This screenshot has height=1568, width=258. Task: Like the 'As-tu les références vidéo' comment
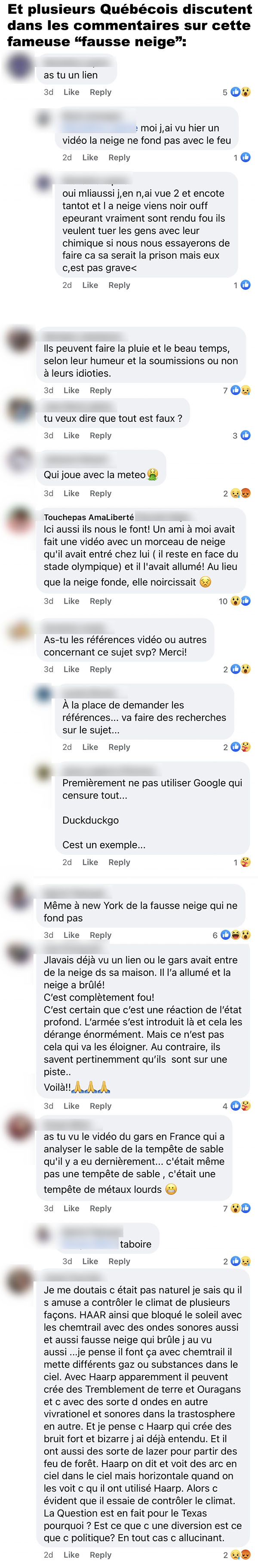[71, 669]
